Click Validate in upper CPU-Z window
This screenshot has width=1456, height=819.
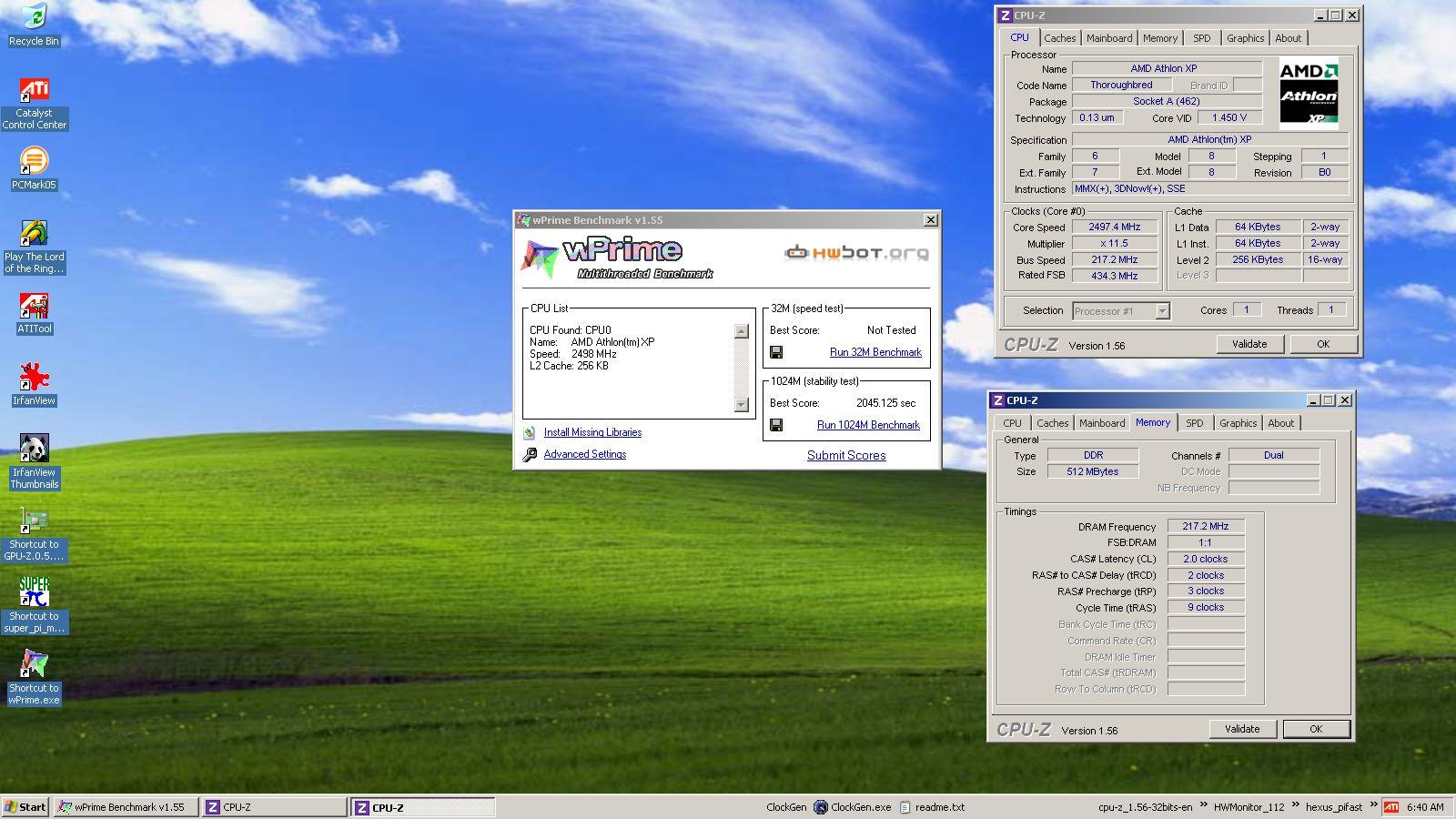tap(1249, 344)
